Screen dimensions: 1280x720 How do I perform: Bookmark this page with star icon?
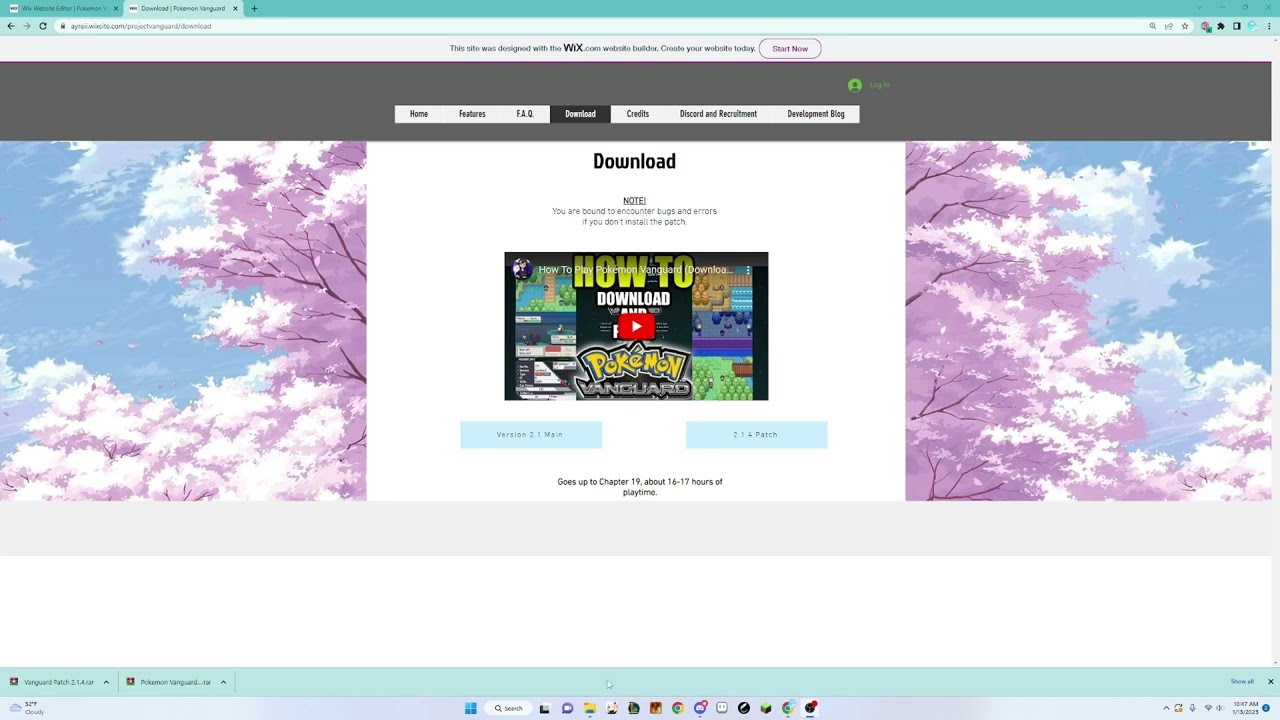click(x=1185, y=26)
